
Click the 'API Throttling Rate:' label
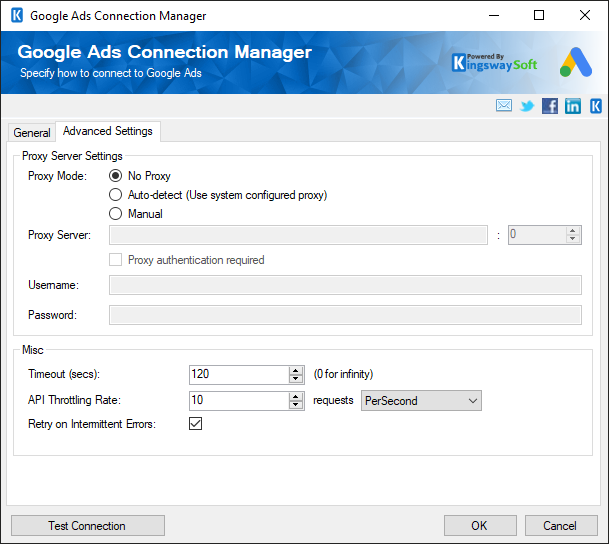coord(75,400)
